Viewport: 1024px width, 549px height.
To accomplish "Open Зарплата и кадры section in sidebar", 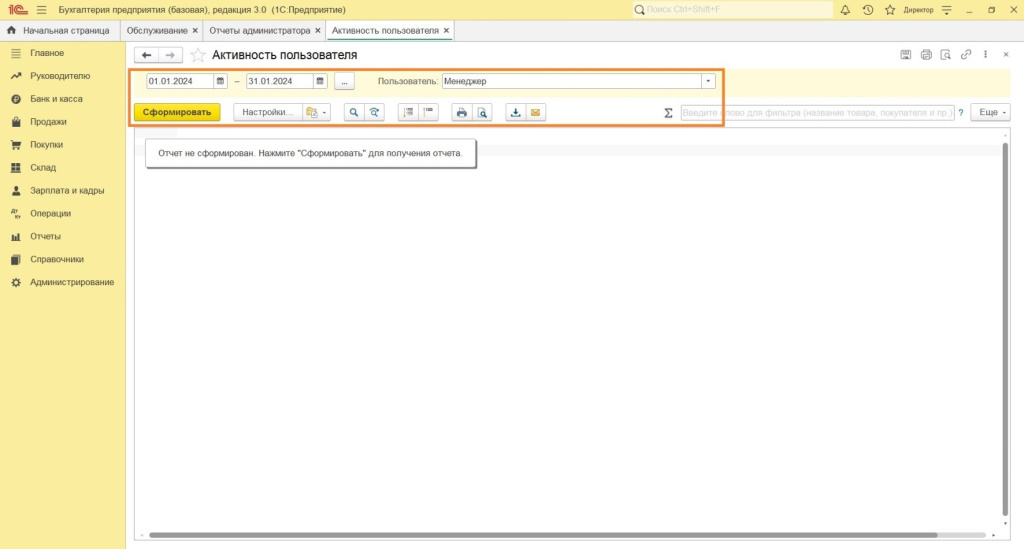I will (66, 190).
